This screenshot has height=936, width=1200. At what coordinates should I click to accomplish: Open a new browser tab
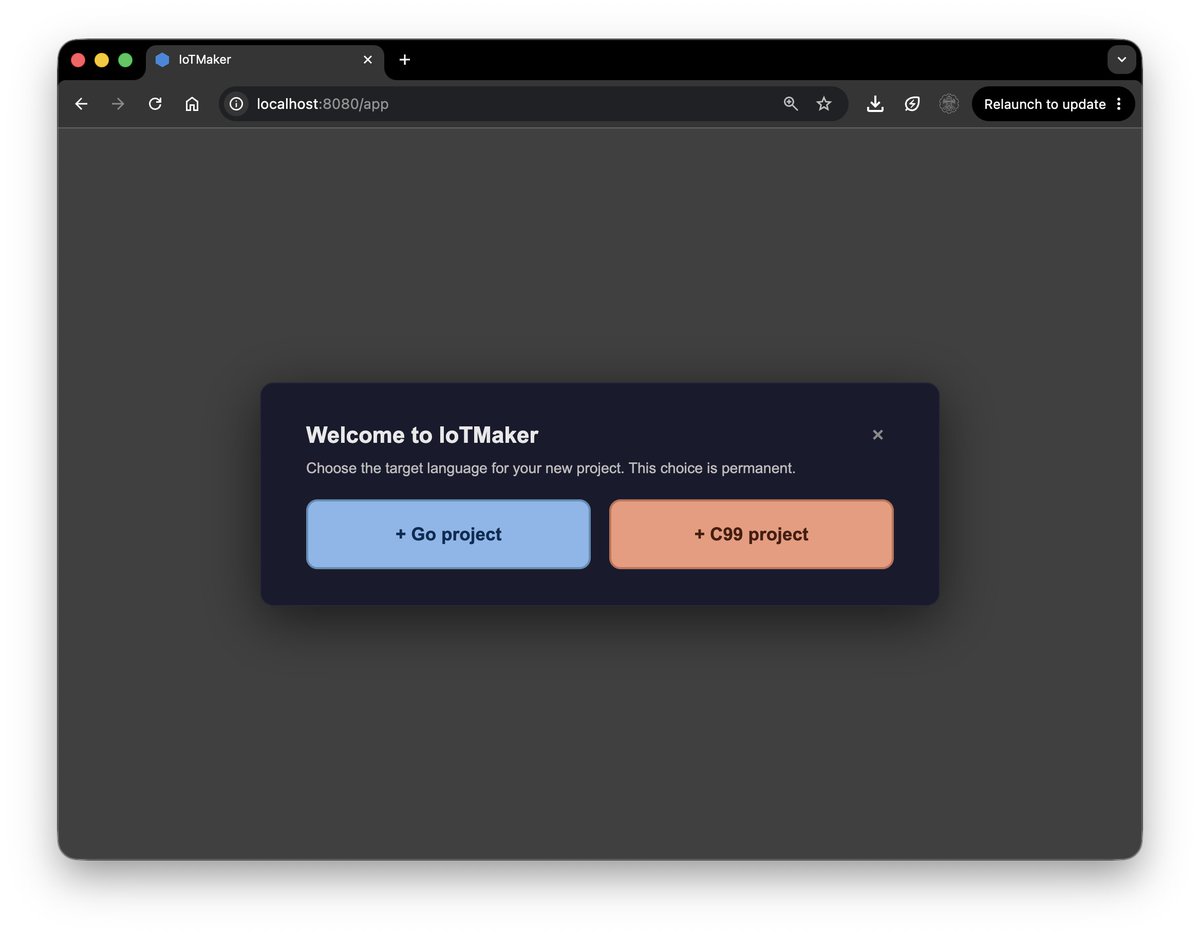pos(405,60)
